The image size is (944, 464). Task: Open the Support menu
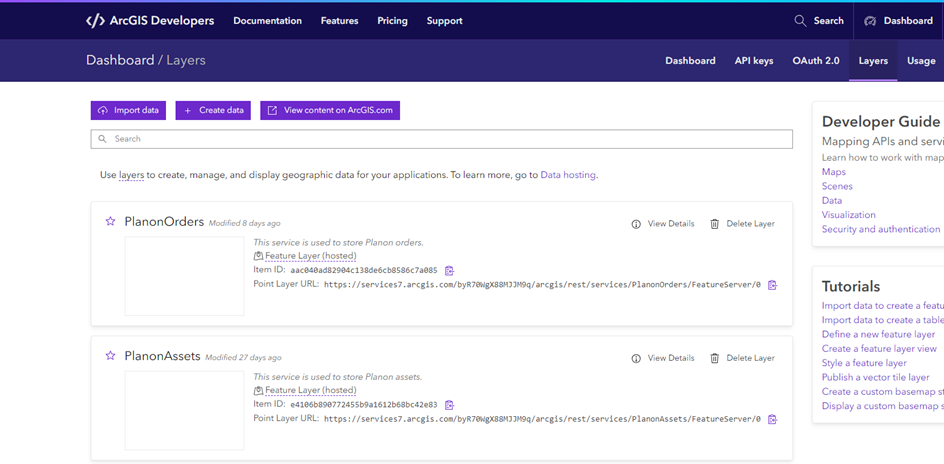pyautogui.click(x=445, y=21)
